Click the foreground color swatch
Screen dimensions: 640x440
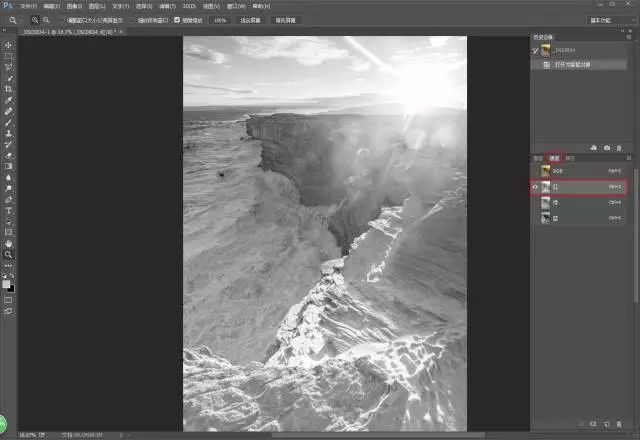8,284
